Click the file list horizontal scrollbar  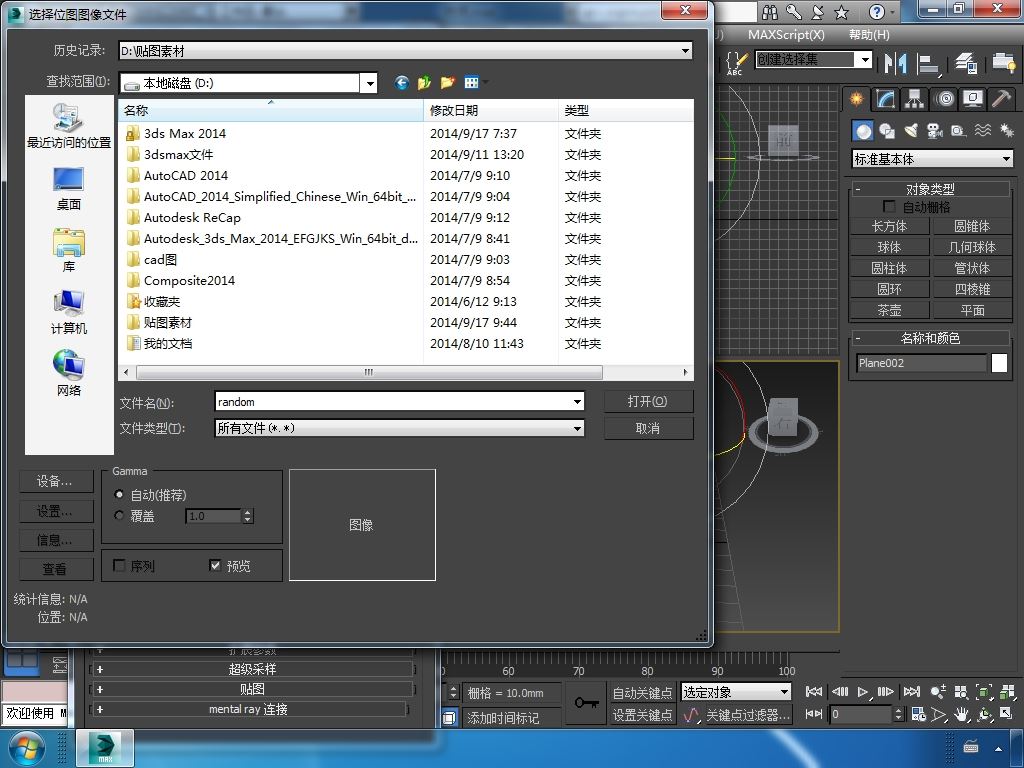tap(369, 372)
